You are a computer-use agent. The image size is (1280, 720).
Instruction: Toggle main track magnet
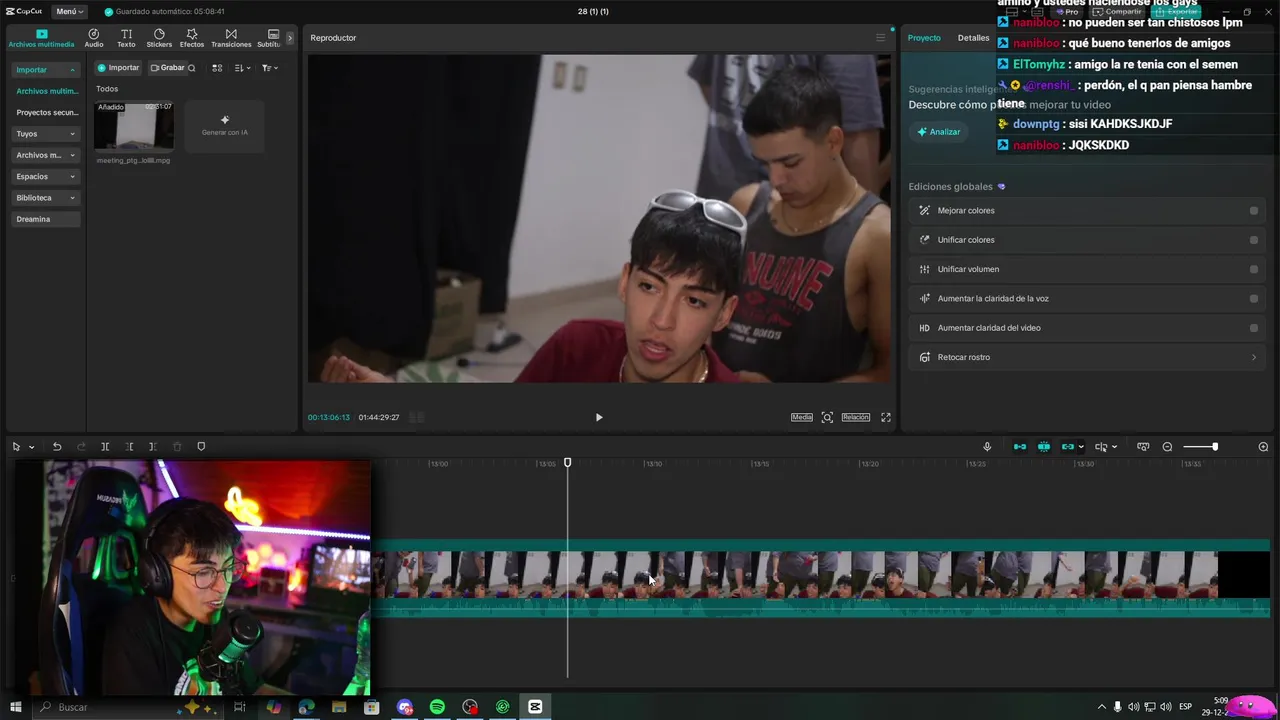click(x=1020, y=447)
